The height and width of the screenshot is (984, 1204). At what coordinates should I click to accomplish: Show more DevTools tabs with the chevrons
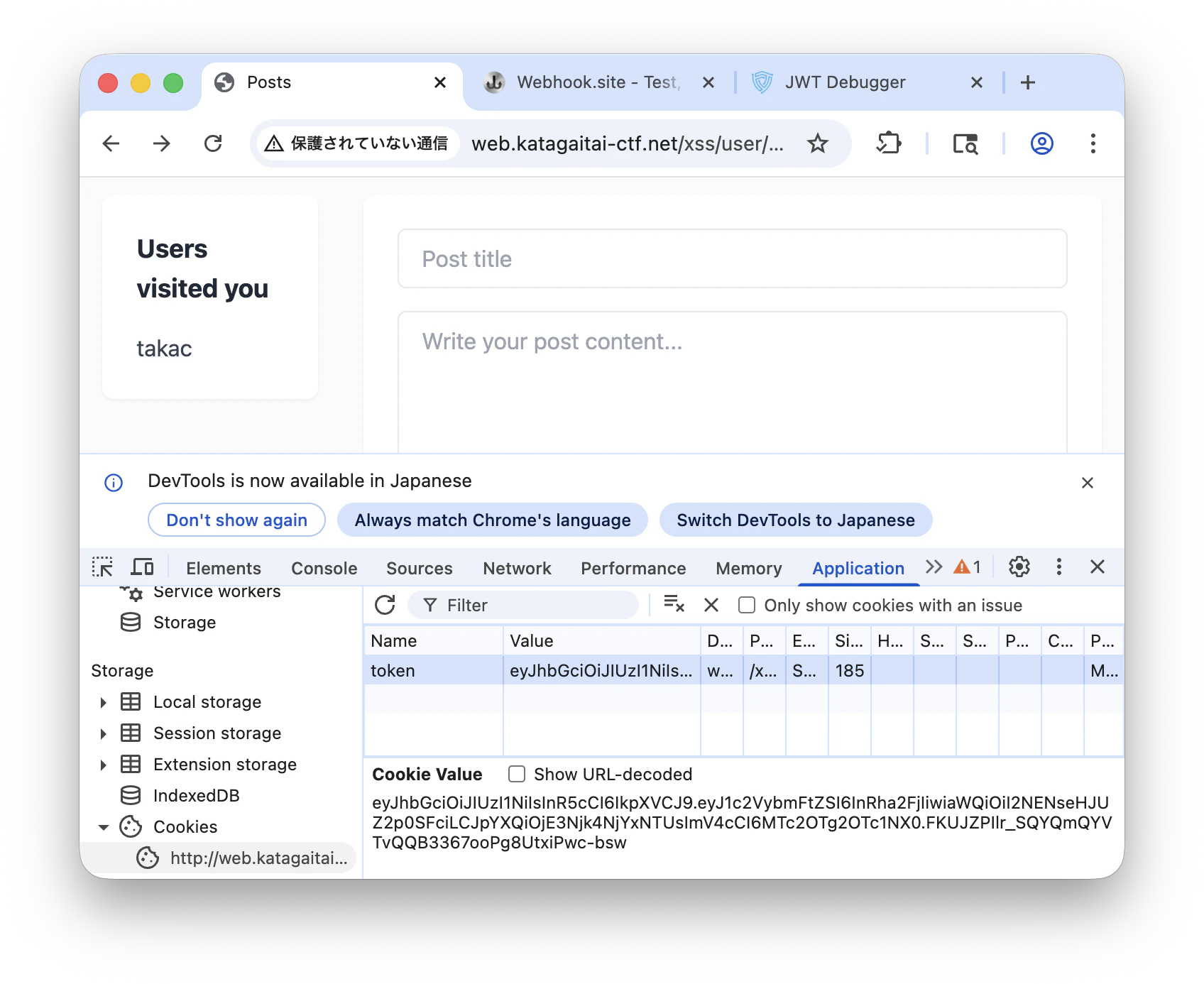934,567
